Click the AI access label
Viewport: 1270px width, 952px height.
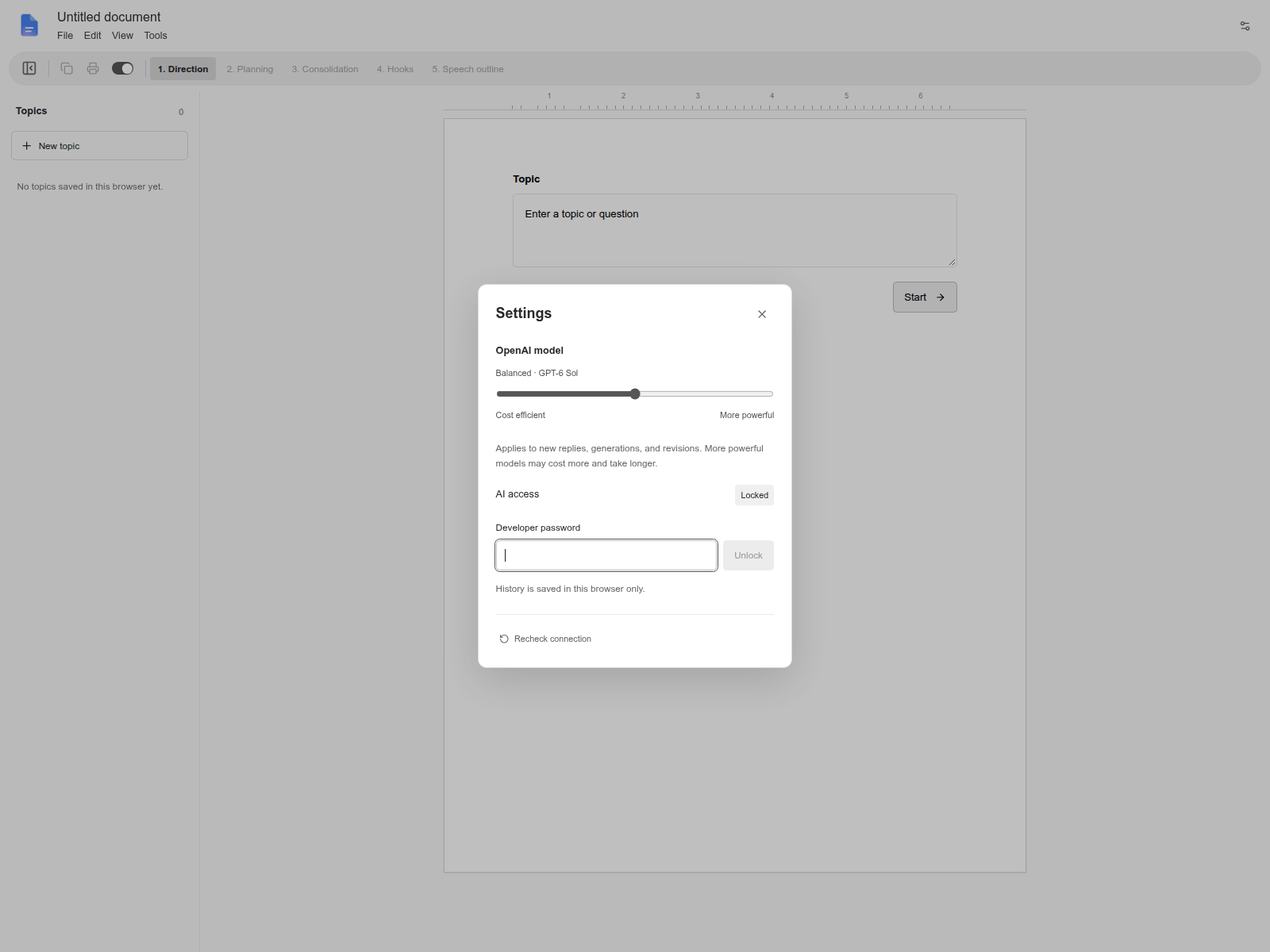[517, 494]
